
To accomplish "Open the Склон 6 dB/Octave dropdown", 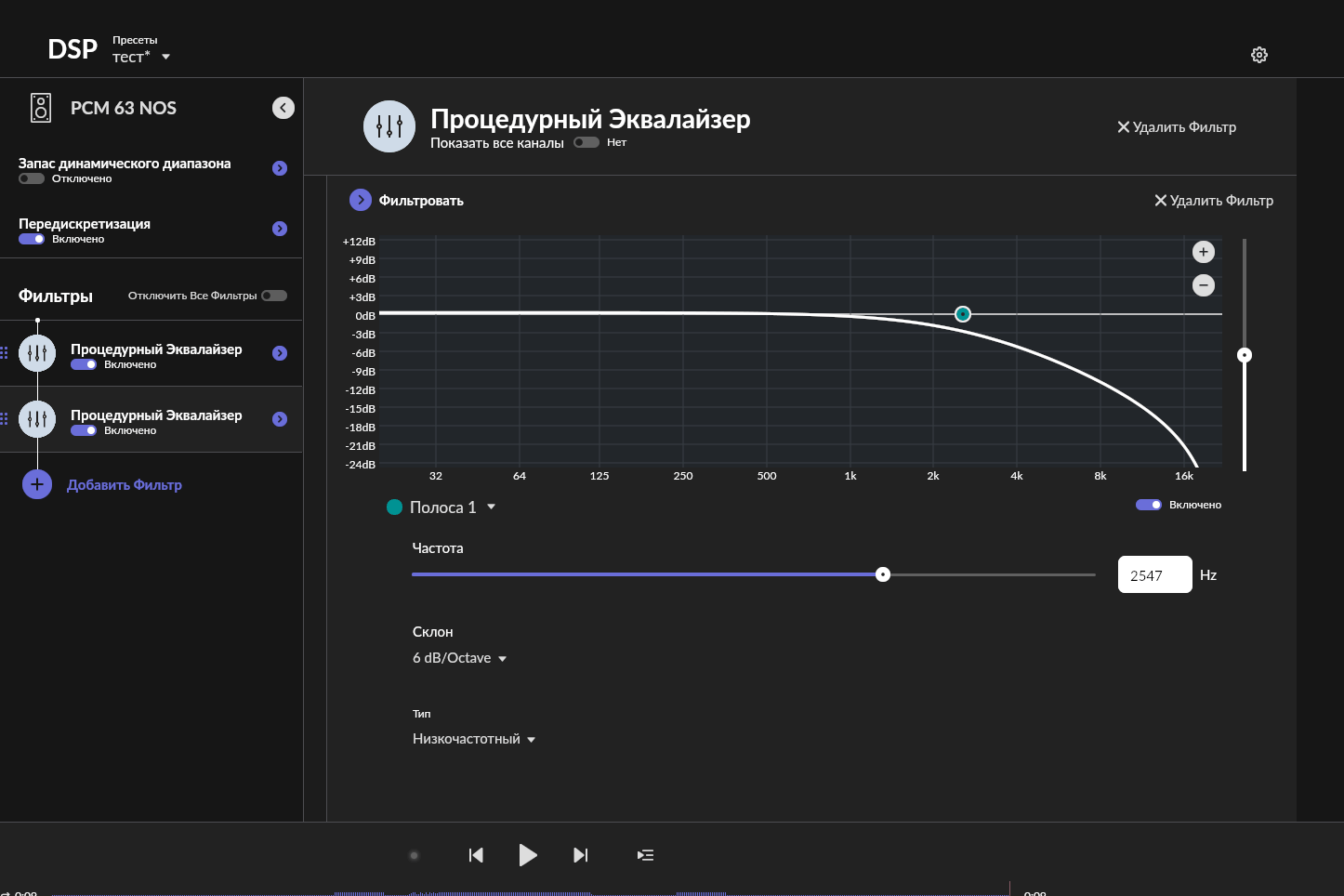I will coord(460,658).
